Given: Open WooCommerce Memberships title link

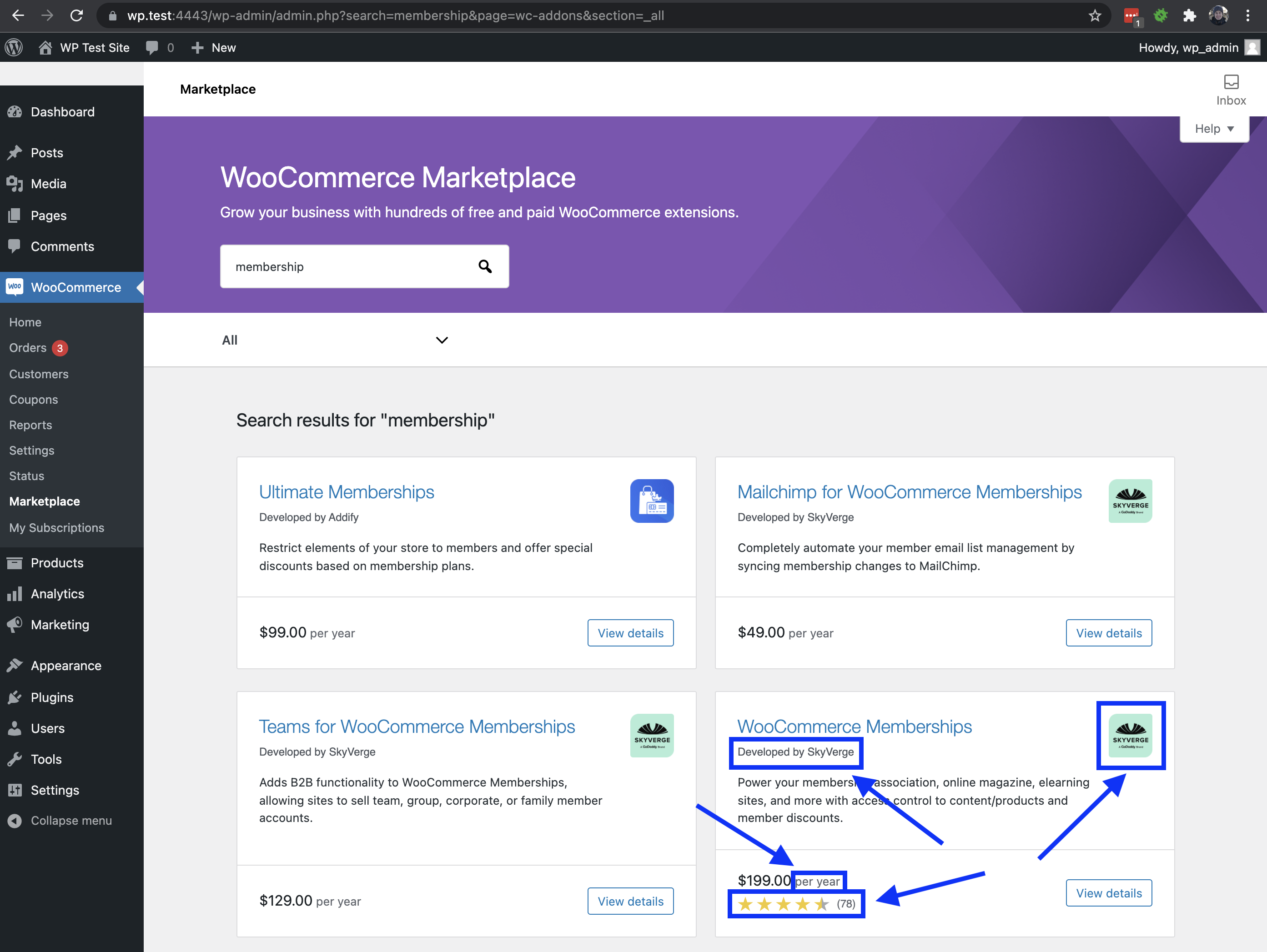Looking at the screenshot, I should coord(855,727).
